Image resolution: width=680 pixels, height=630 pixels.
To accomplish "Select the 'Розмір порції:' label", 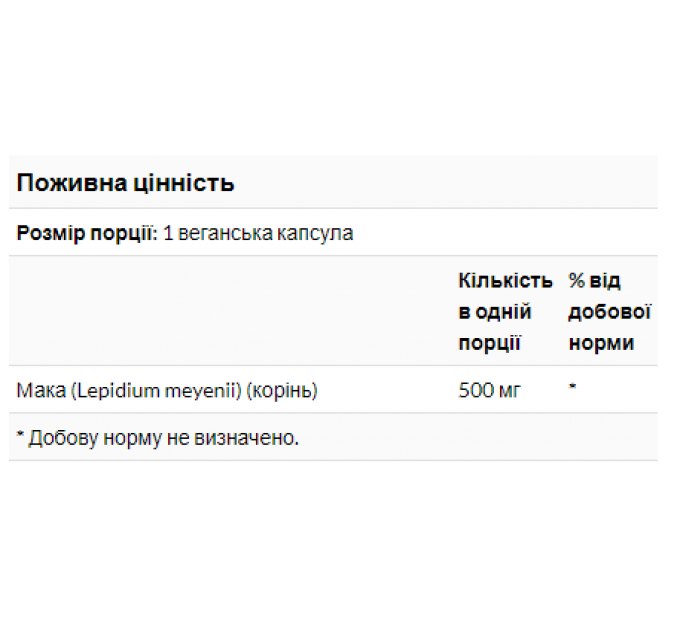I will pos(87,233).
